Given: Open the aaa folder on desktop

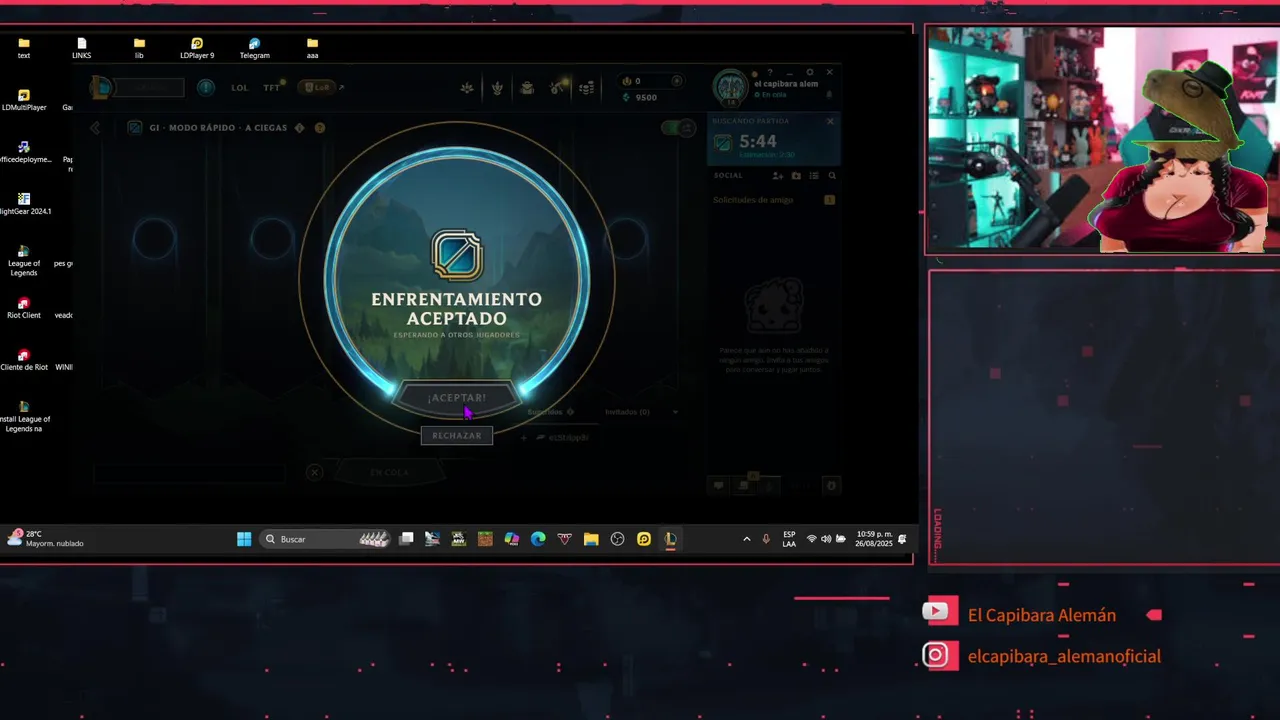Looking at the screenshot, I should click(x=312, y=48).
